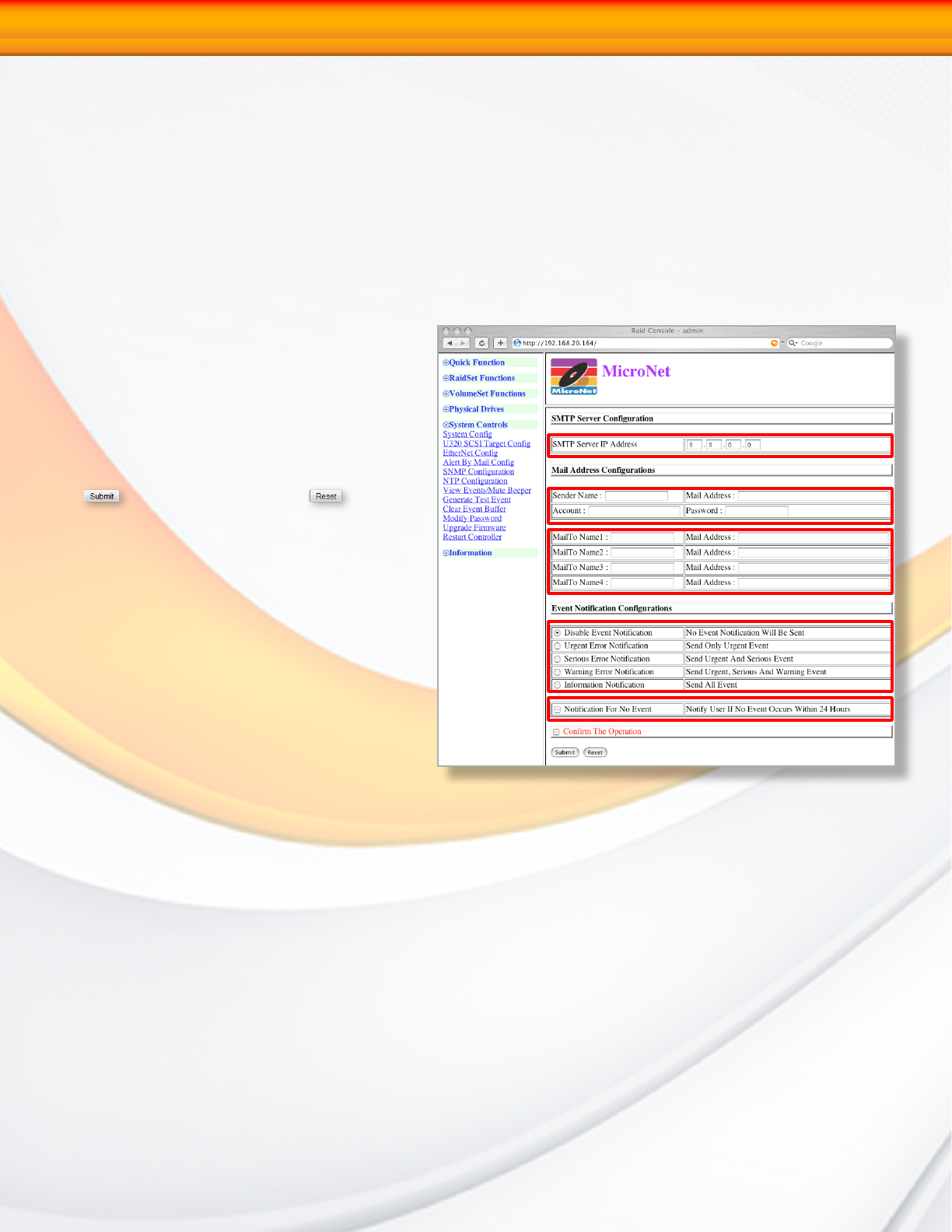
Task: Open the EtherNet Config link
Action: pyautogui.click(x=471, y=453)
